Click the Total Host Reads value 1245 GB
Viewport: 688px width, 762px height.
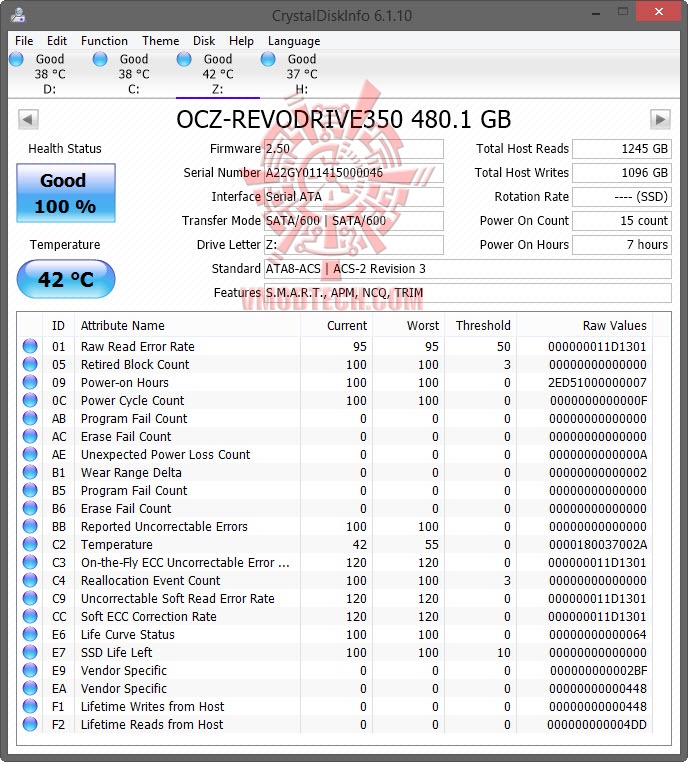(622, 149)
